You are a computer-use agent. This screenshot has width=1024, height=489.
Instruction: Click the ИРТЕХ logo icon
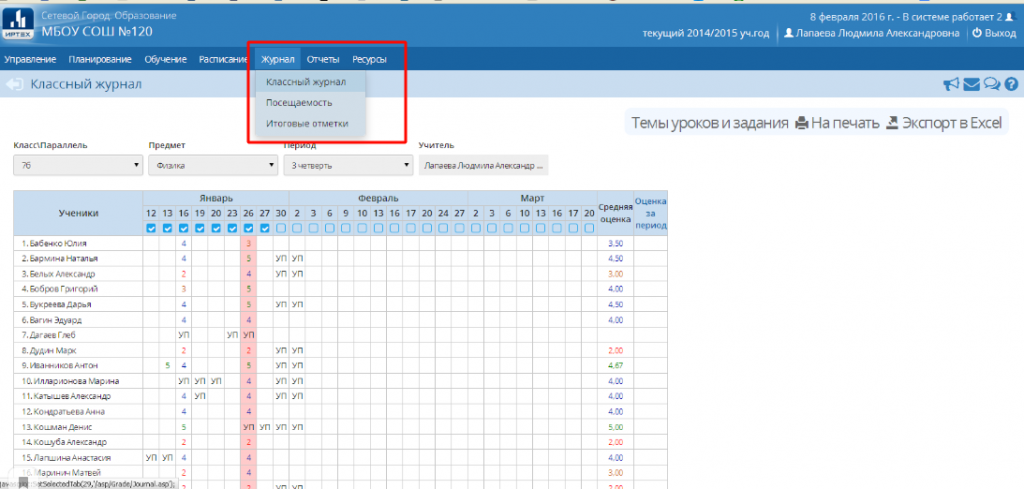click(x=17, y=24)
